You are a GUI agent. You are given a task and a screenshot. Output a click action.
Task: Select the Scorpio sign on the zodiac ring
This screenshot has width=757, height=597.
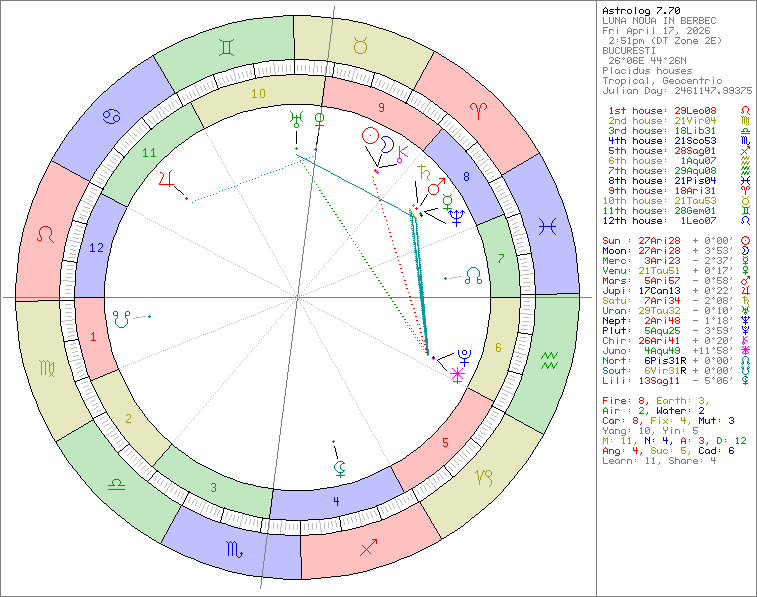coord(233,548)
